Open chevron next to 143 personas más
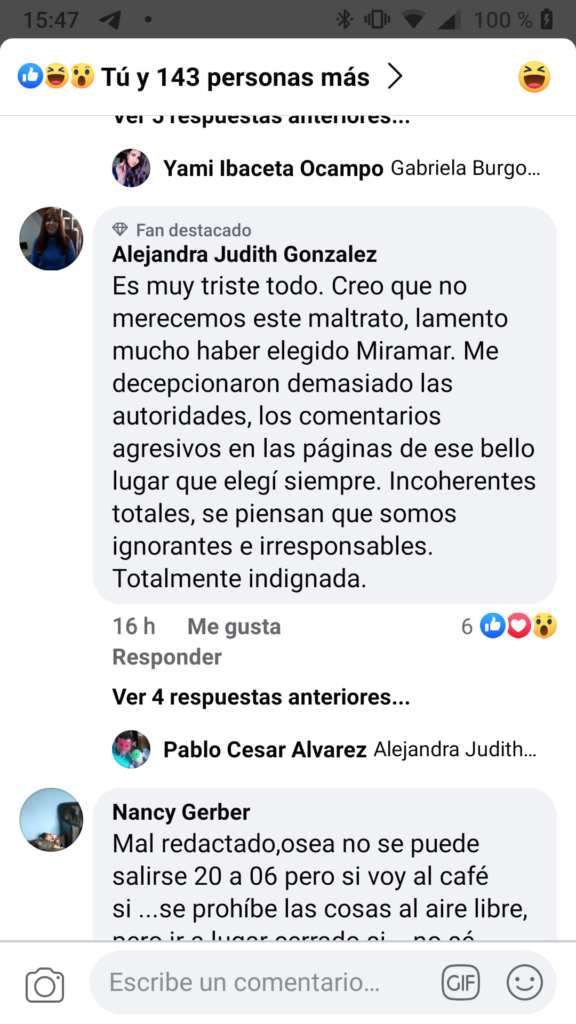 pyautogui.click(x=394, y=77)
